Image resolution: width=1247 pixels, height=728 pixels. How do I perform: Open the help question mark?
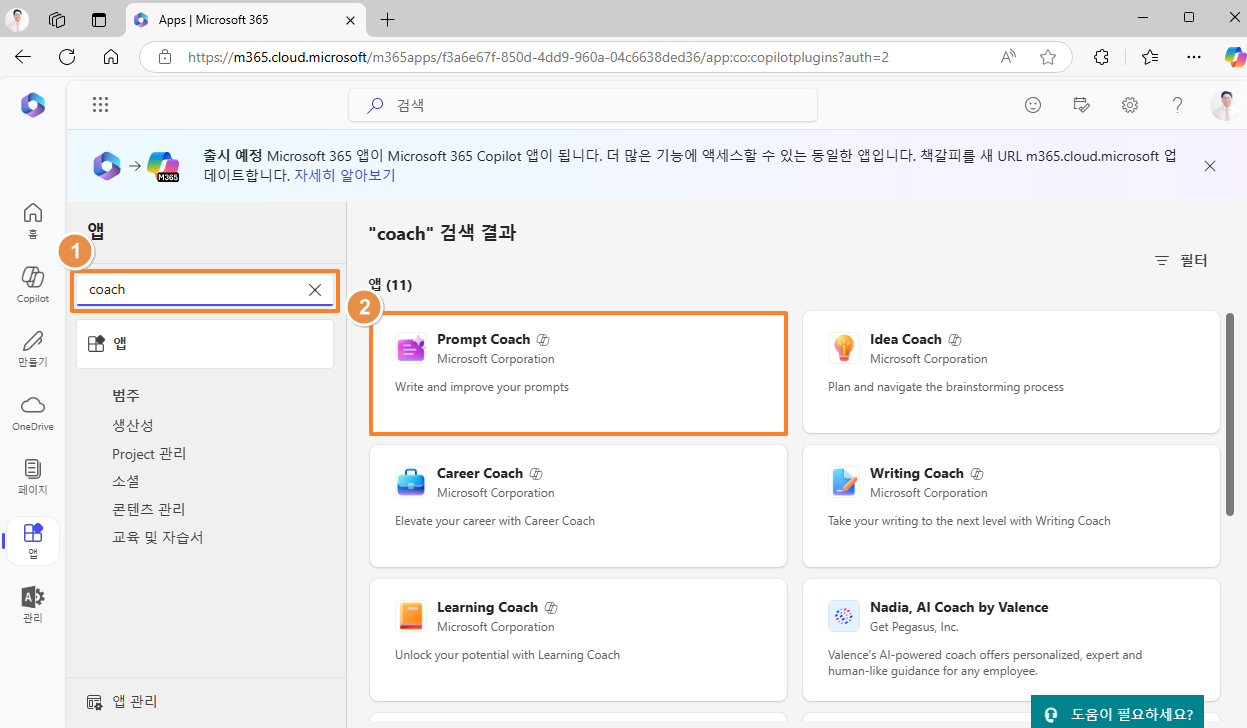coord(1178,105)
